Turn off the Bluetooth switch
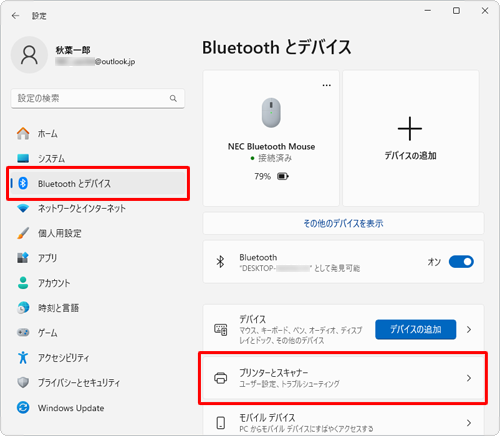This screenshot has width=500, height=436. click(x=461, y=262)
